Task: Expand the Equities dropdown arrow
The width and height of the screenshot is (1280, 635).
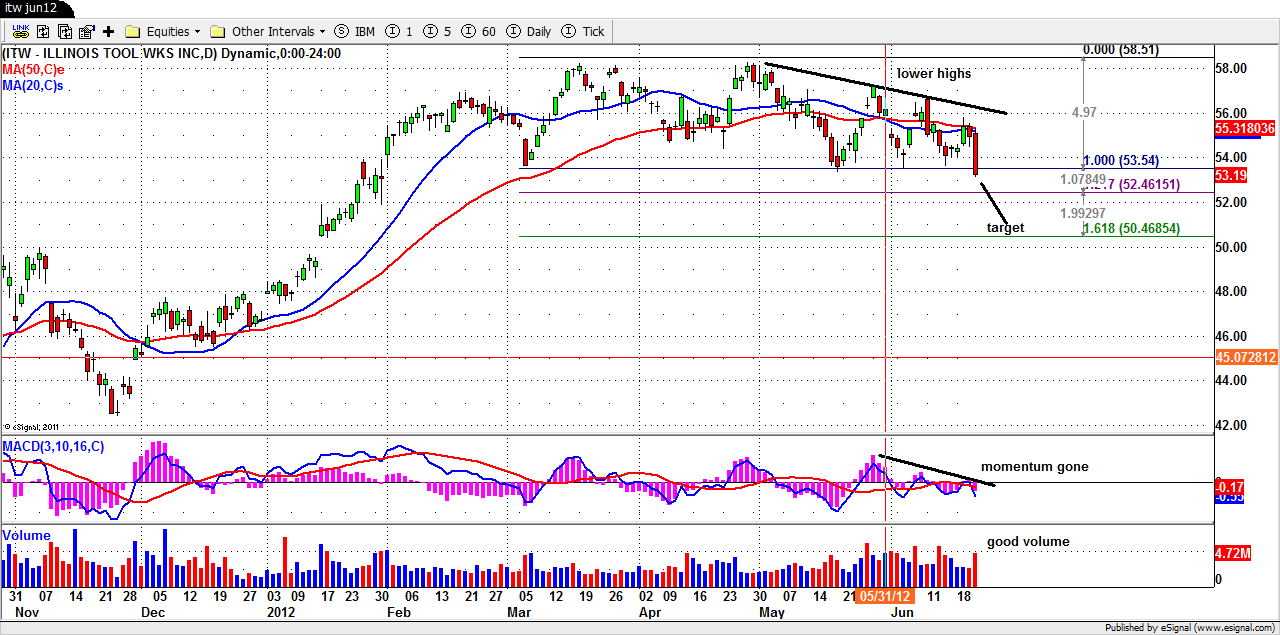Action: (x=197, y=32)
